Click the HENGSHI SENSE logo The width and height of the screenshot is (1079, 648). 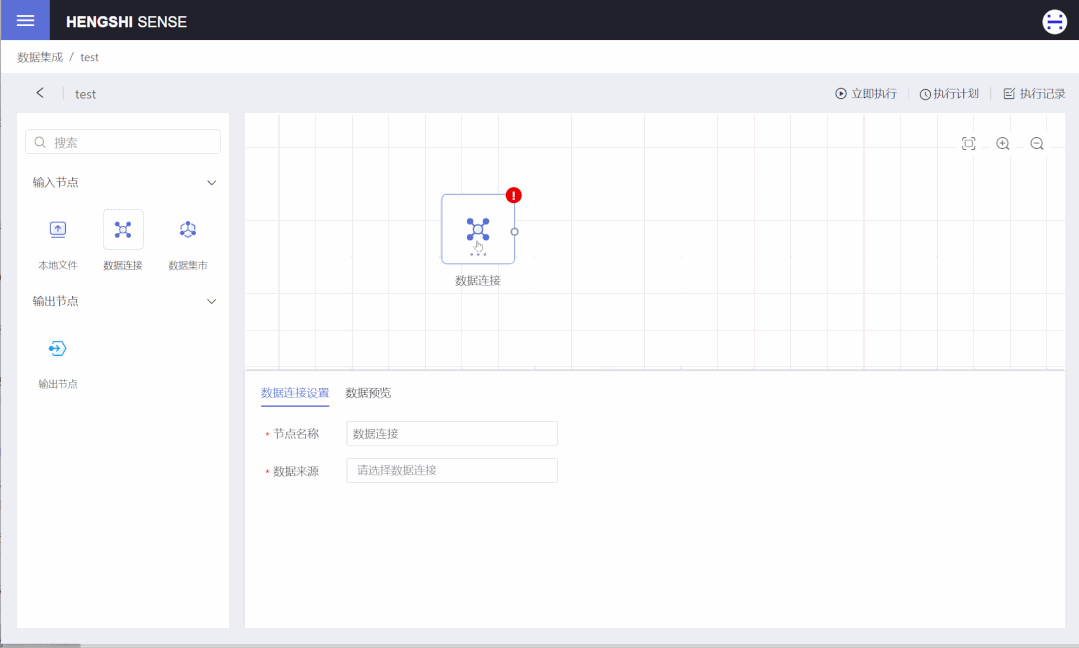[126, 22]
